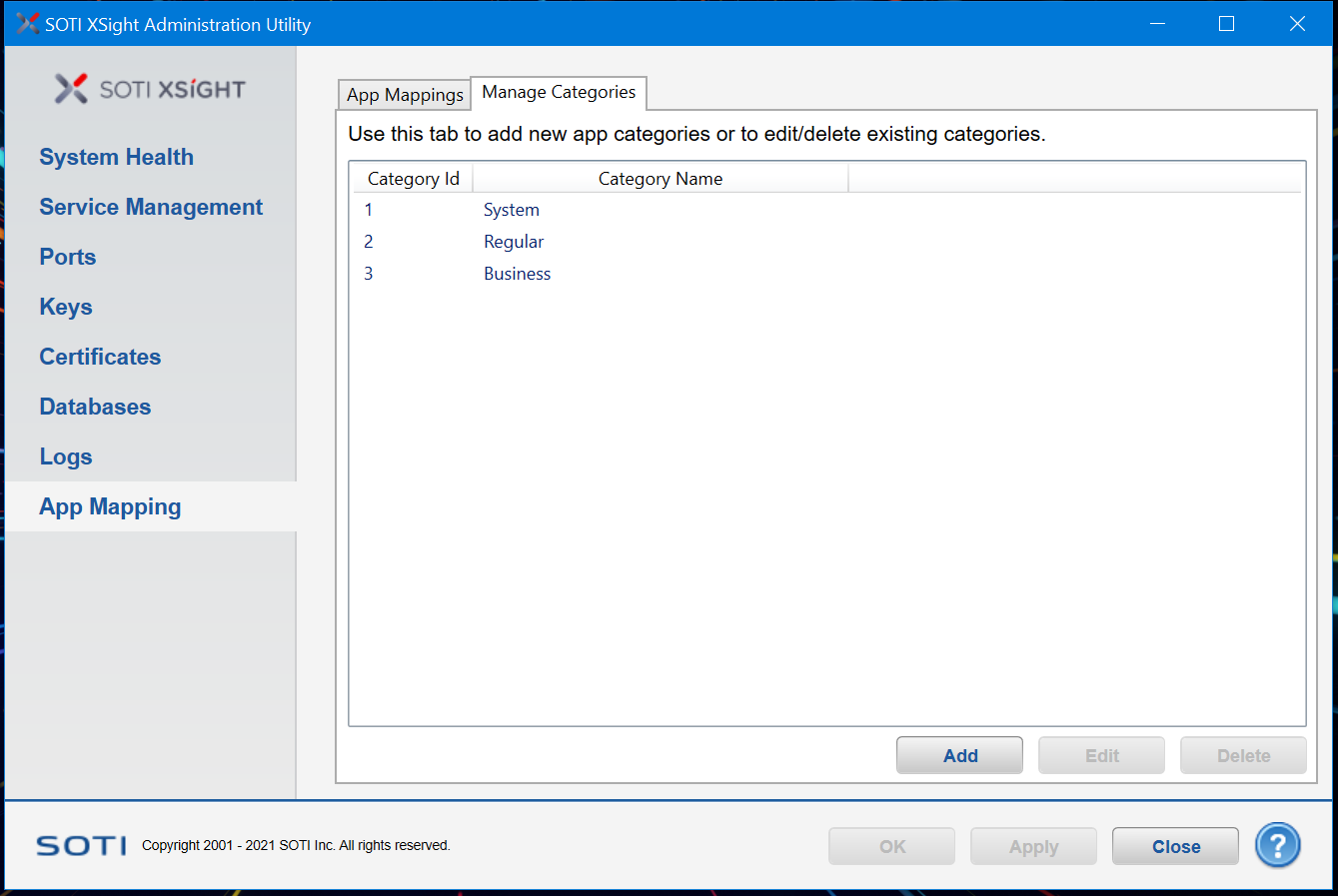Image resolution: width=1338 pixels, height=896 pixels.
Task: Open the Databases section
Action: coord(95,407)
